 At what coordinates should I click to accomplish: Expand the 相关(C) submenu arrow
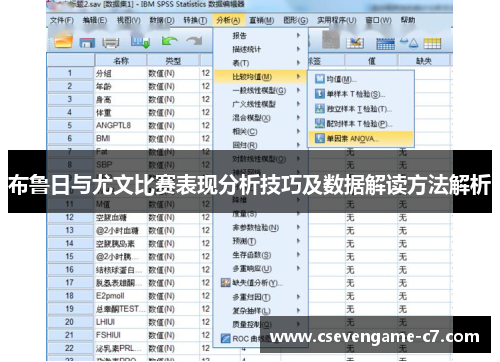click(298, 131)
